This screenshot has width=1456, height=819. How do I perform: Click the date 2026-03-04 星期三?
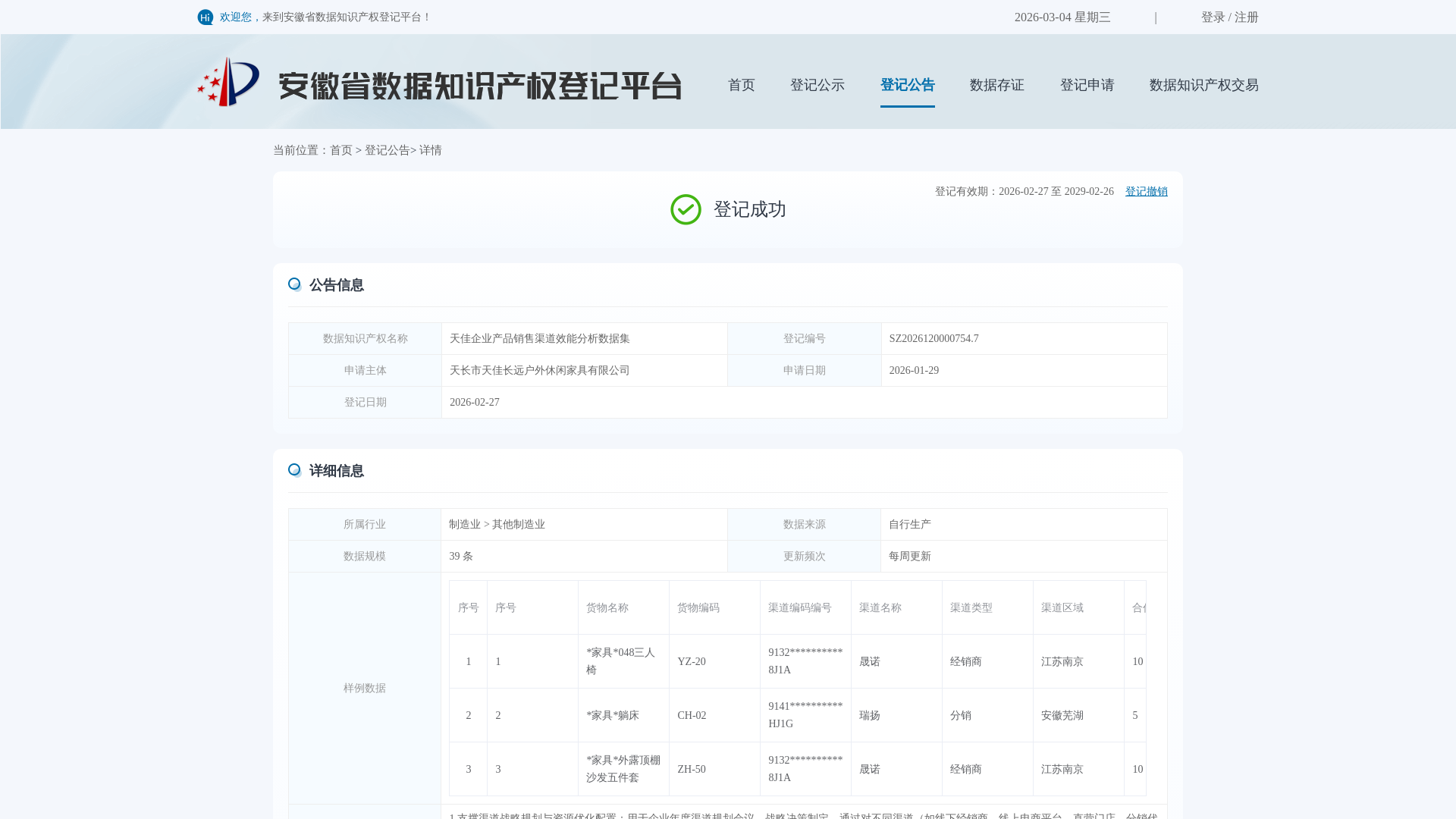tap(1062, 17)
